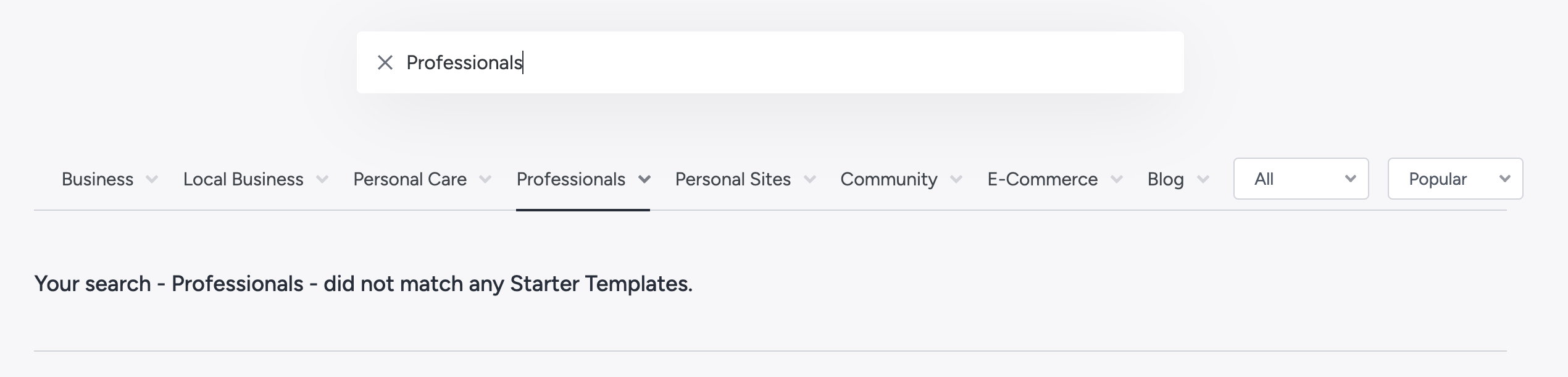The height and width of the screenshot is (377, 1568).
Task: Expand the Professionals chevron arrow
Action: point(644,180)
